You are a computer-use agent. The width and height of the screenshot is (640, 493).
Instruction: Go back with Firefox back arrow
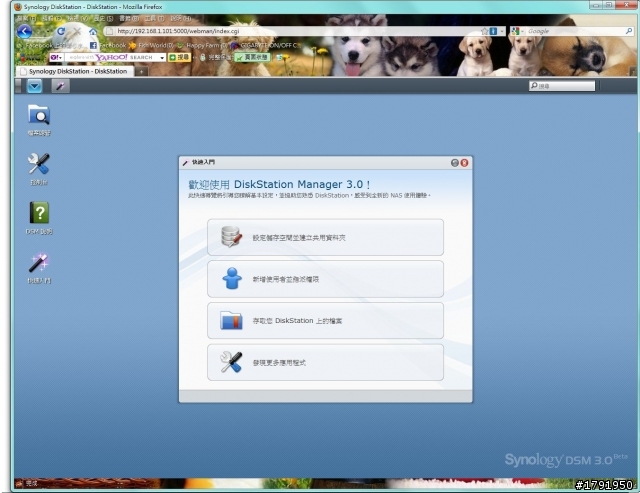click(24, 31)
